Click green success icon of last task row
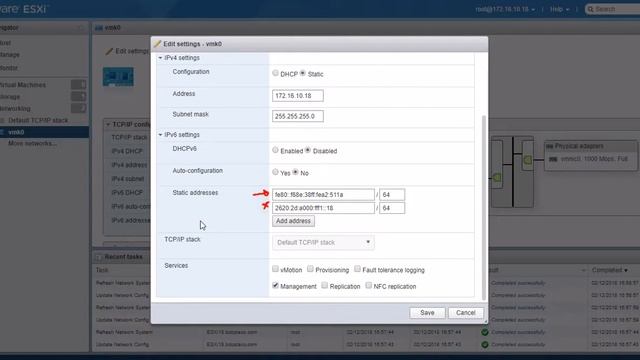 click(x=485, y=344)
